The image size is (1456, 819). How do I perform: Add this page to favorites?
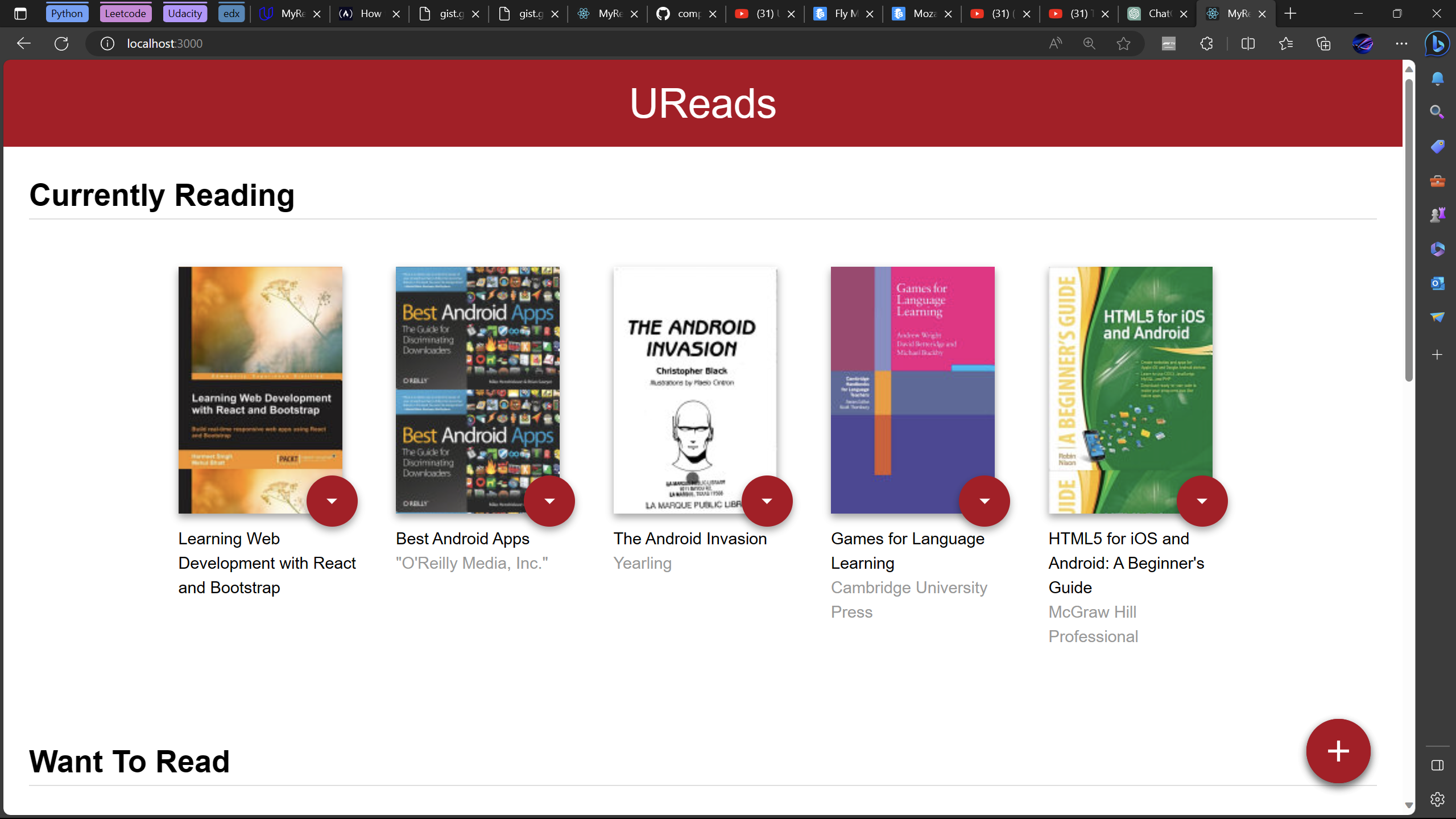click(x=1123, y=43)
